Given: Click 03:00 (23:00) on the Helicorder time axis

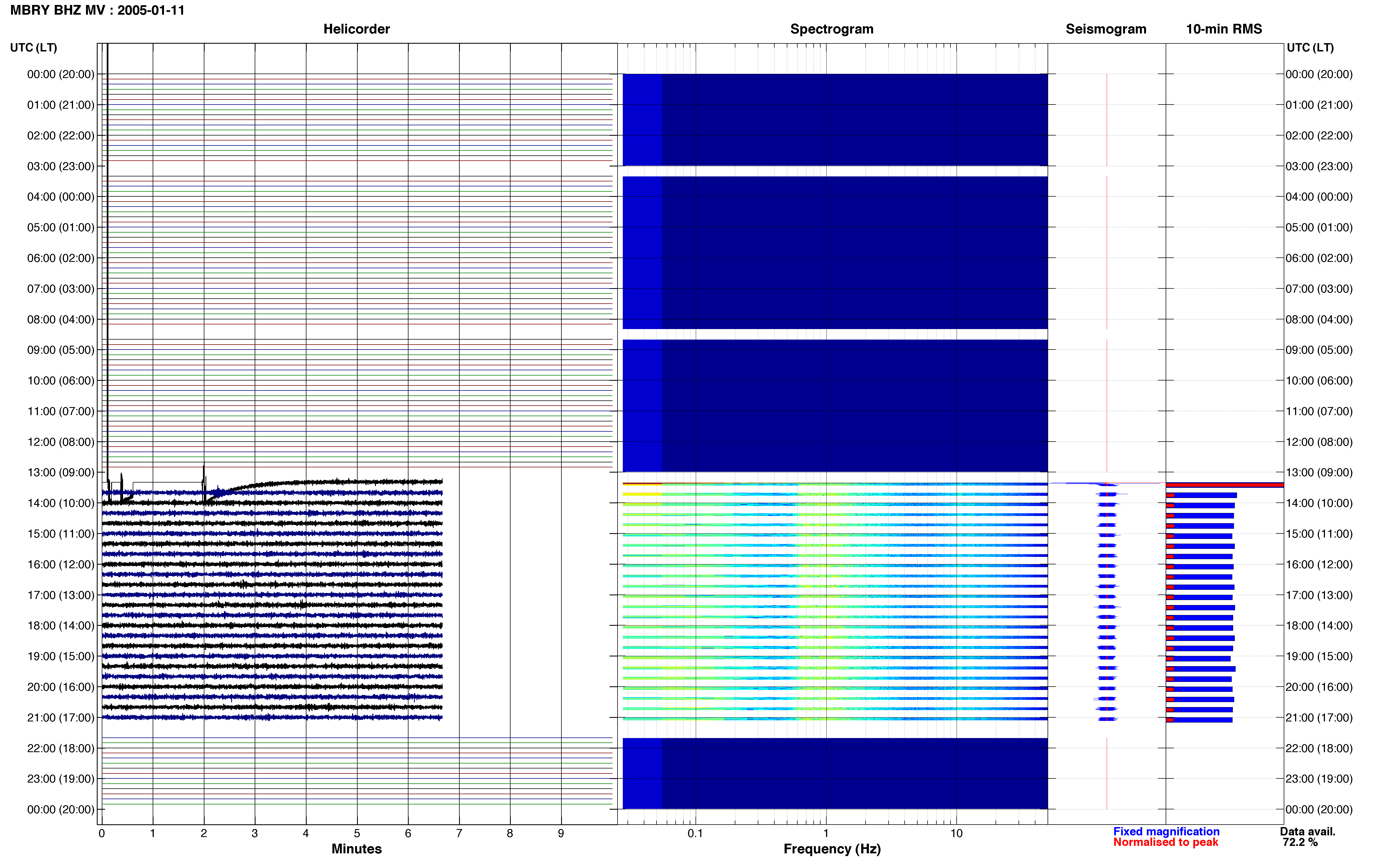Looking at the screenshot, I should [x=61, y=166].
